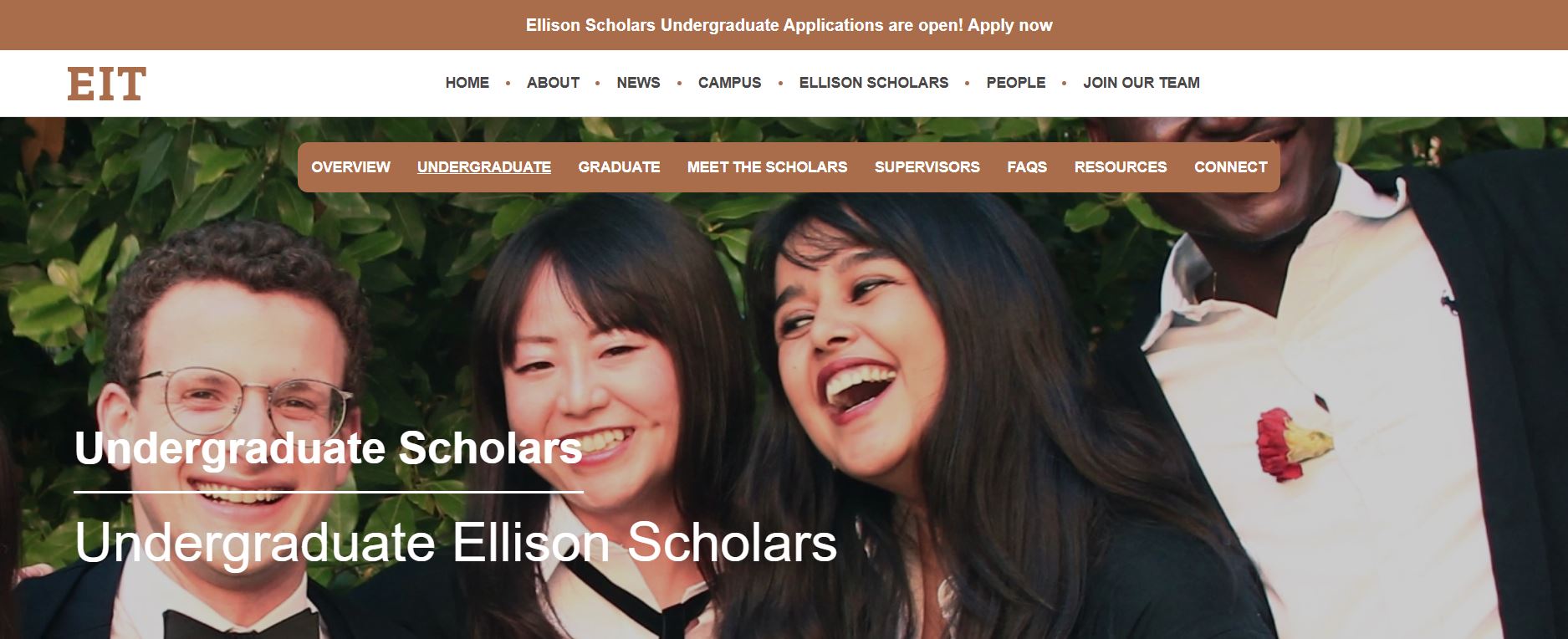The width and height of the screenshot is (1568, 639).
Task: Select NEWS in main navigation
Action: [638, 83]
